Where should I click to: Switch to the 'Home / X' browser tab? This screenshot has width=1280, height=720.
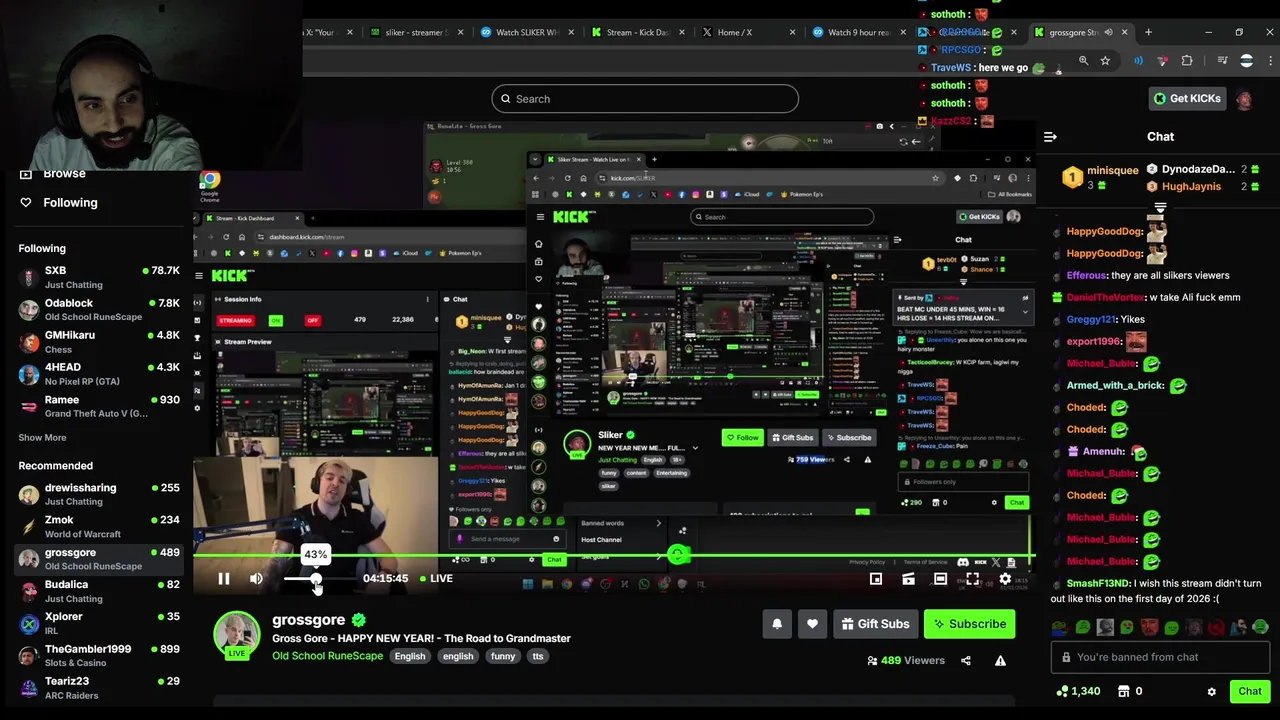click(x=746, y=33)
